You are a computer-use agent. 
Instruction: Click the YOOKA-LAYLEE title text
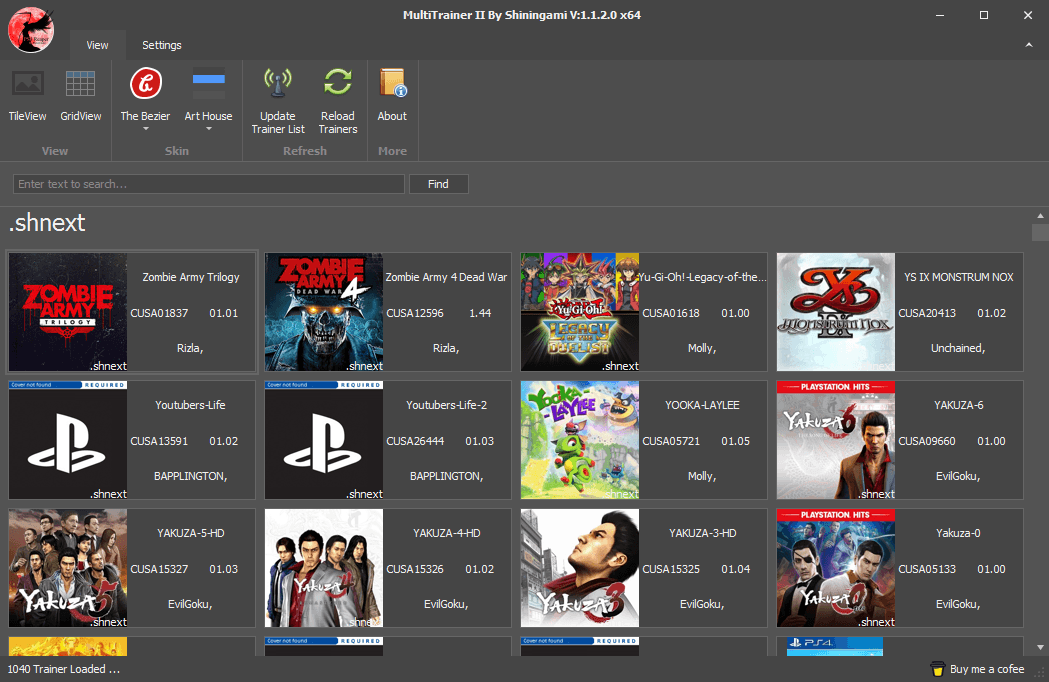coord(702,405)
